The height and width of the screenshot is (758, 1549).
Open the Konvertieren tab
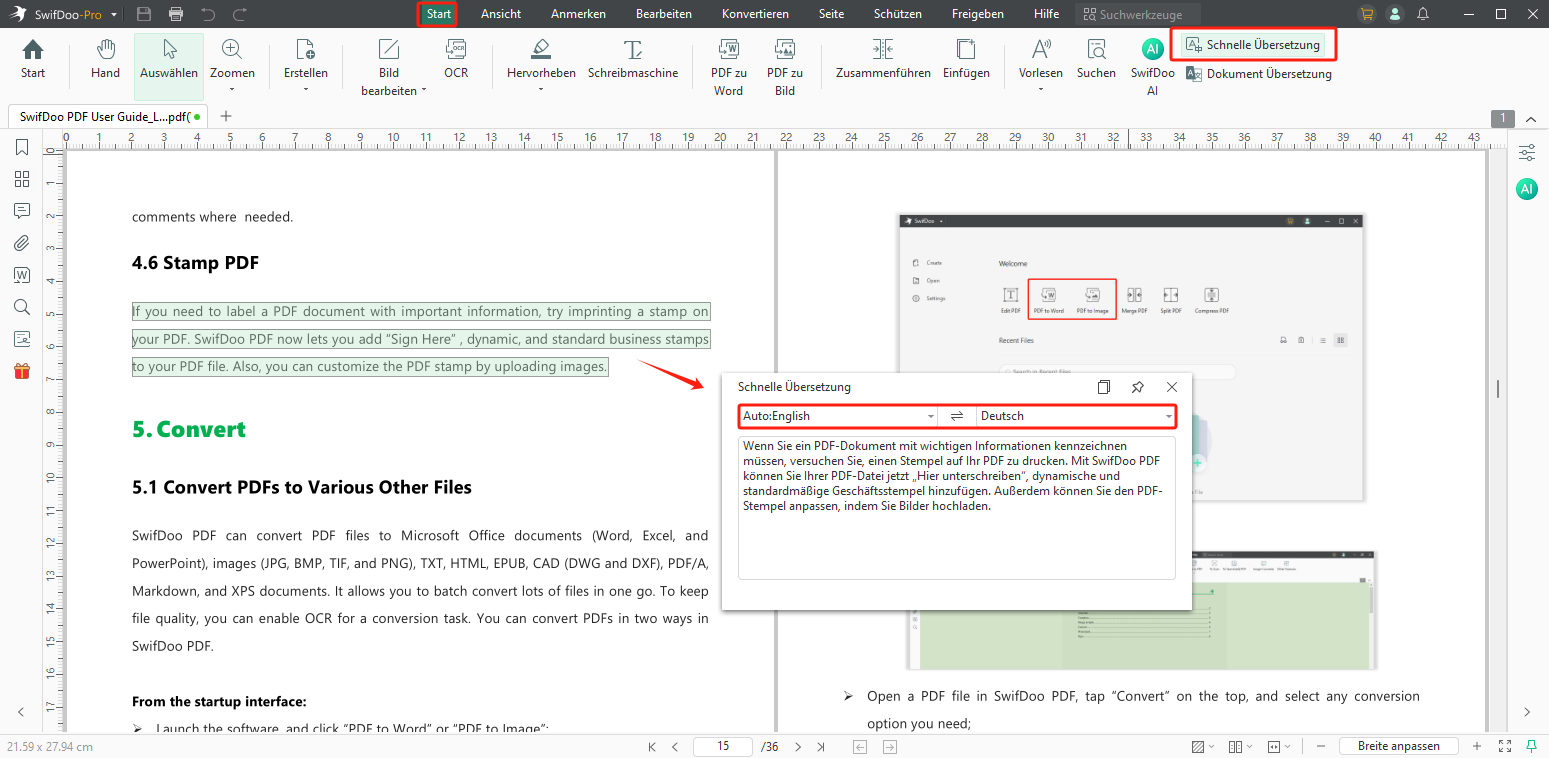click(755, 14)
